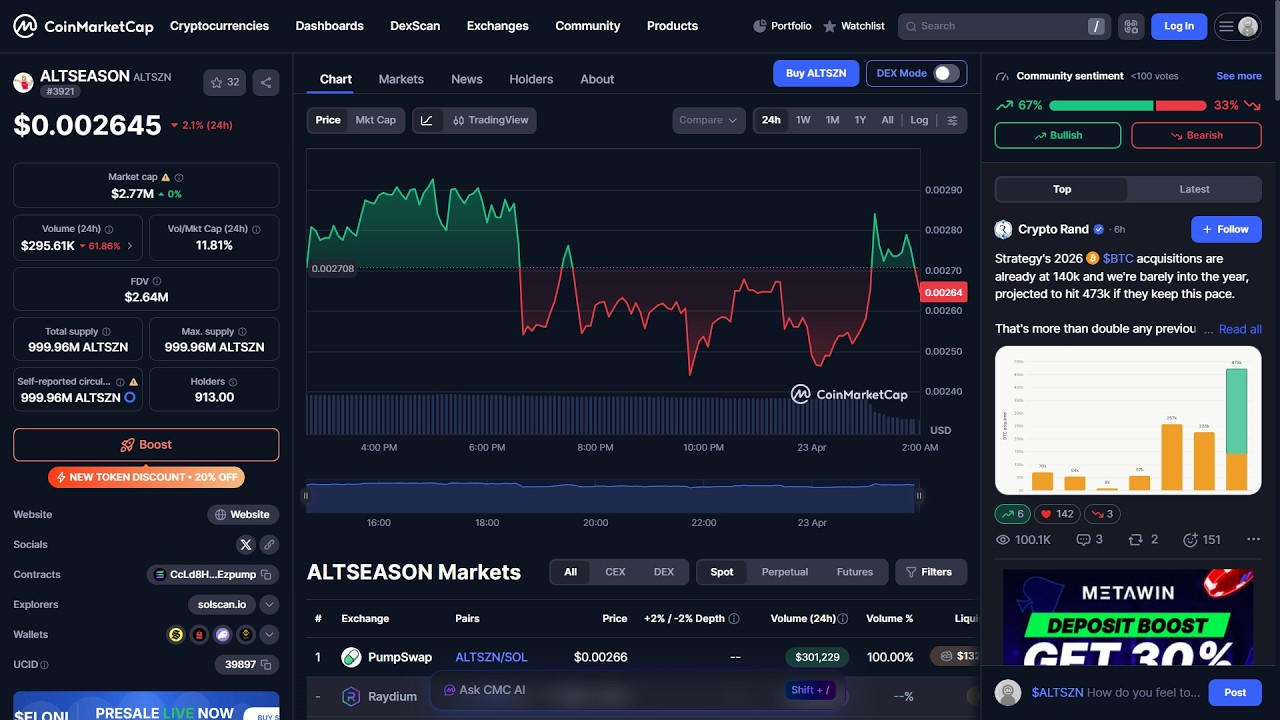
Task: Click the FDV info icon
Action: pyautogui.click(x=157, y=281)
